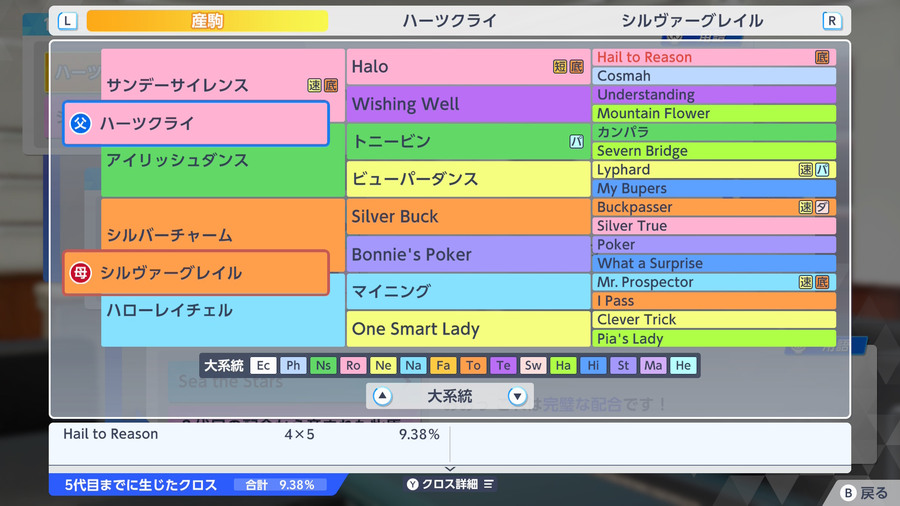Select the シルヴァーグレイル dam cell
The image size is (900, 506).
[196, 273]
